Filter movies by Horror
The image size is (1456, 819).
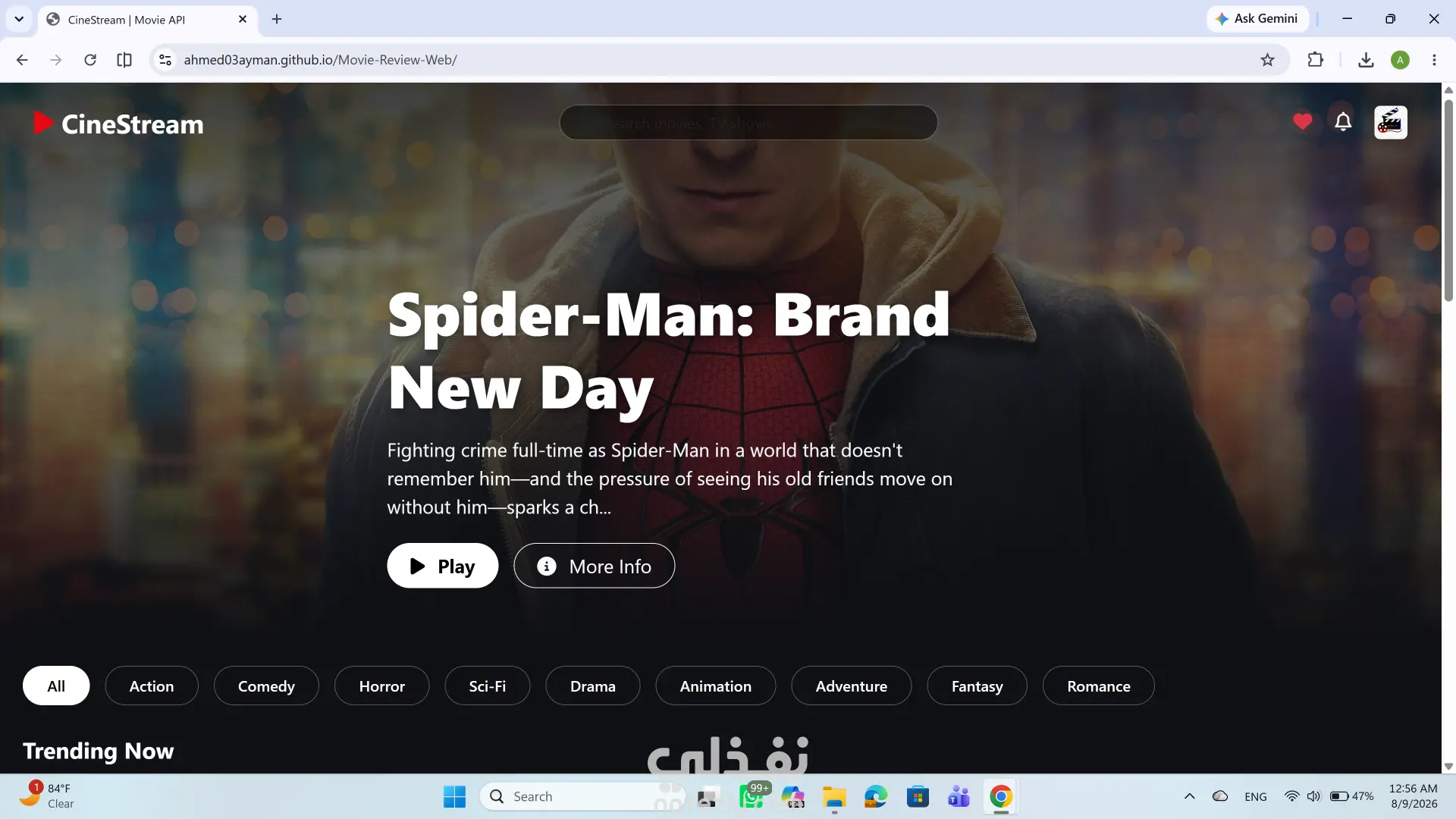tap(382, 686)
